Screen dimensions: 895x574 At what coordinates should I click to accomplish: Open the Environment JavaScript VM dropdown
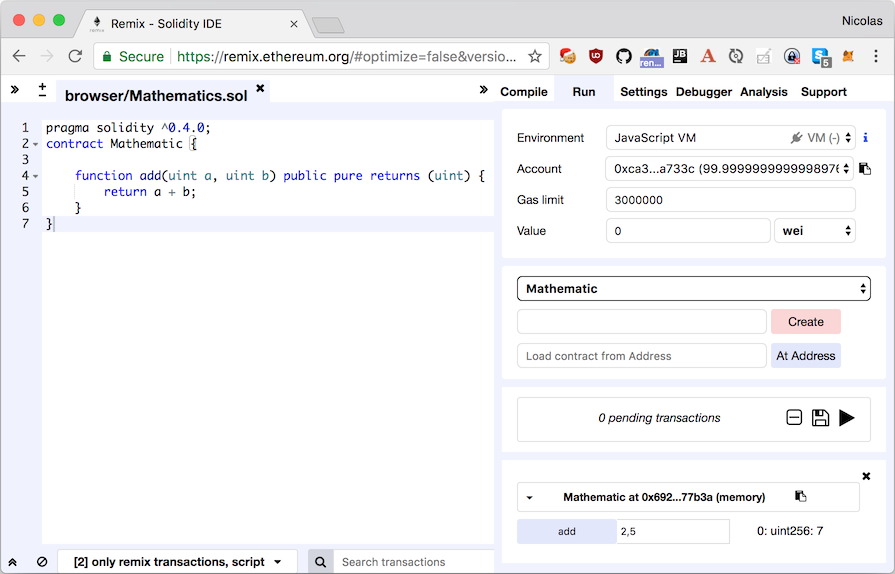pyautogui.click(x=730, y=138)
